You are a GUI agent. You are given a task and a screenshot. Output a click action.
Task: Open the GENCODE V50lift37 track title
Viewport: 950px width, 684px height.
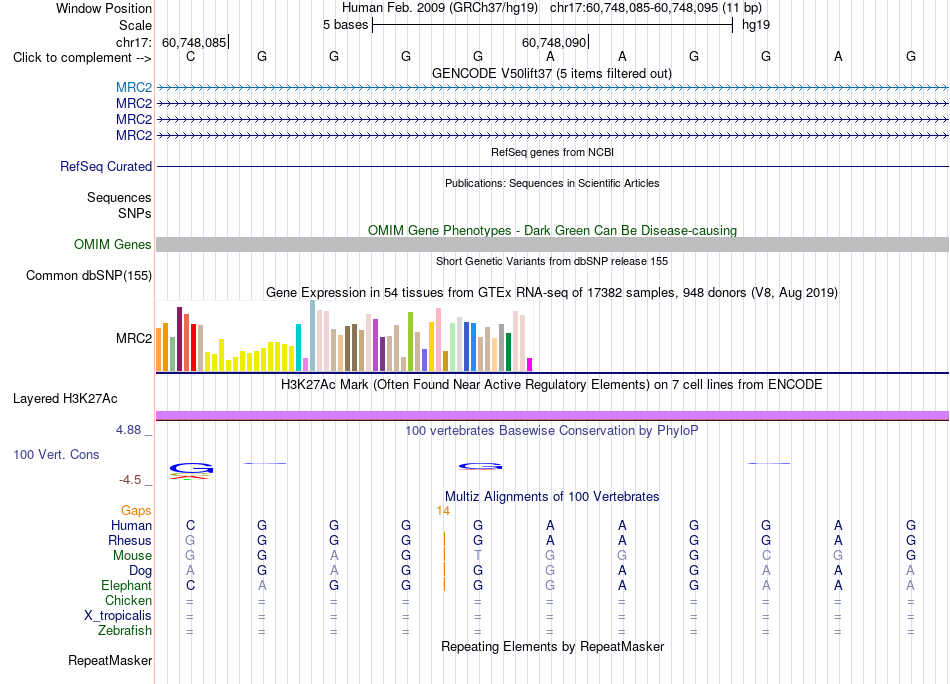552,73
